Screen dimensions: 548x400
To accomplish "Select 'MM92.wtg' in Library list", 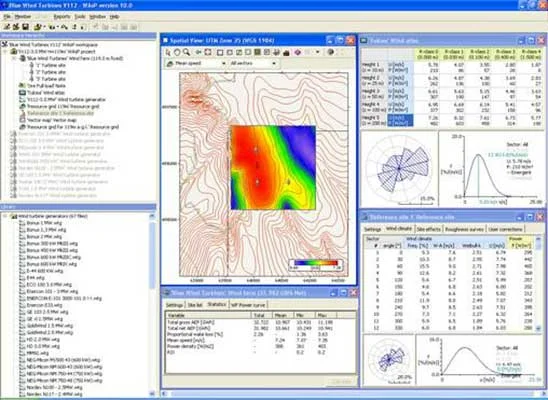I will pos(38,353).
